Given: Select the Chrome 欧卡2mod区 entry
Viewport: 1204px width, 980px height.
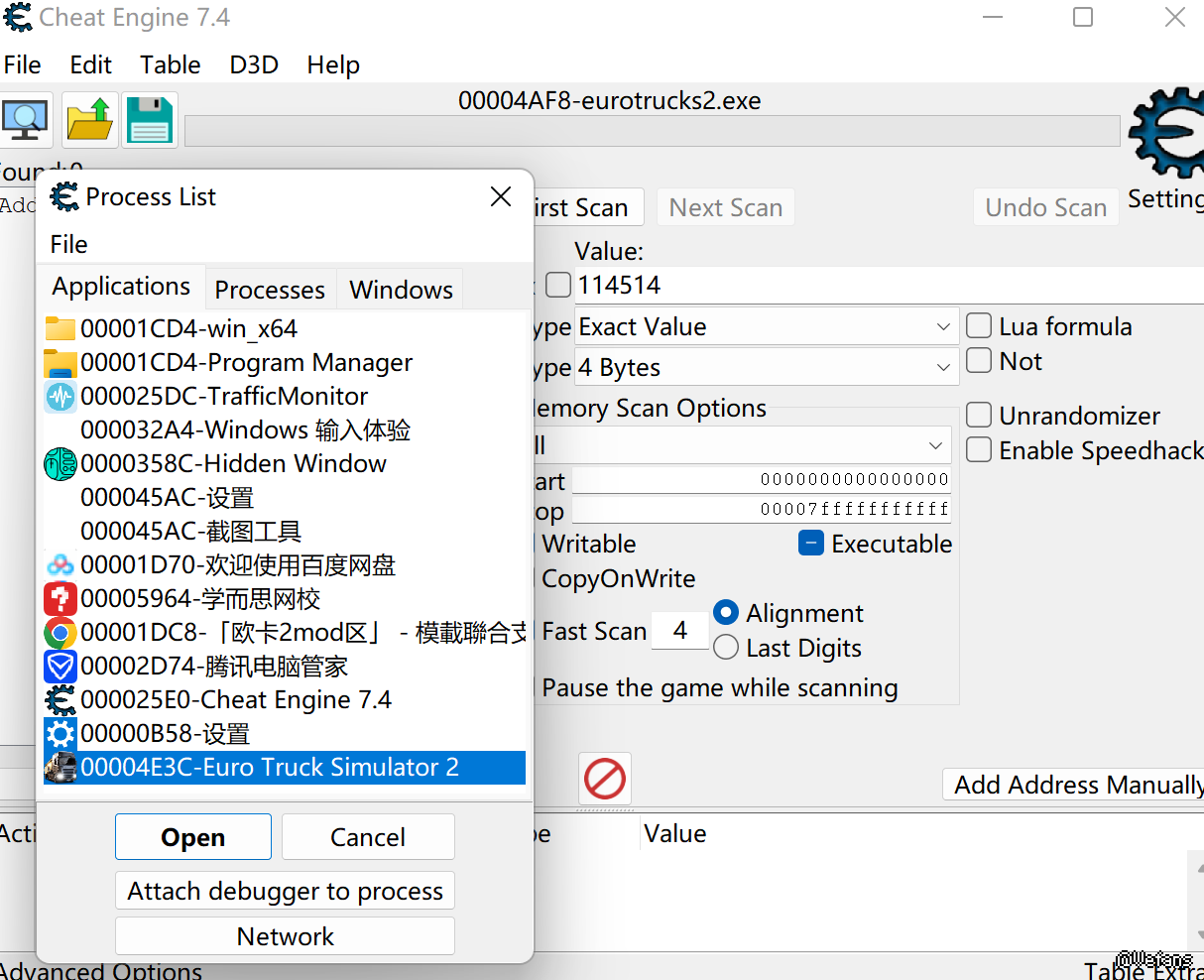Looking at the screenshot, I should pyautogui.click(x=288, y=633).
